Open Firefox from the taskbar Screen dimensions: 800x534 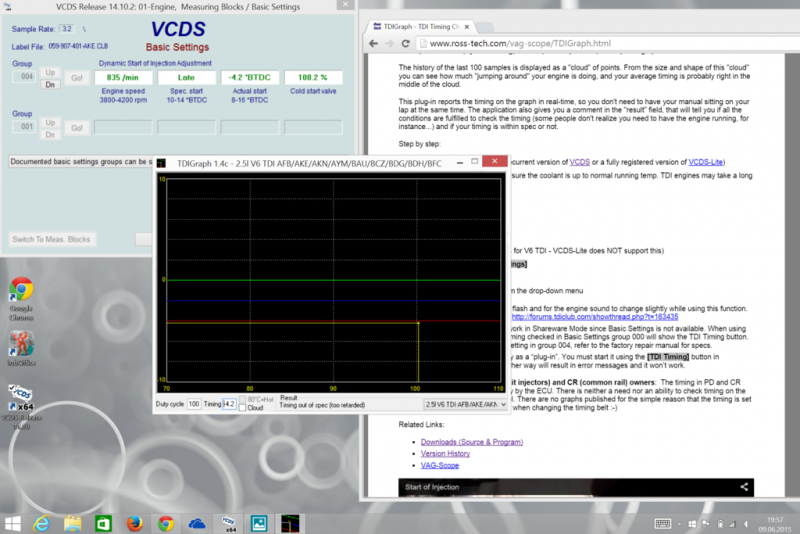click(134, 522)
